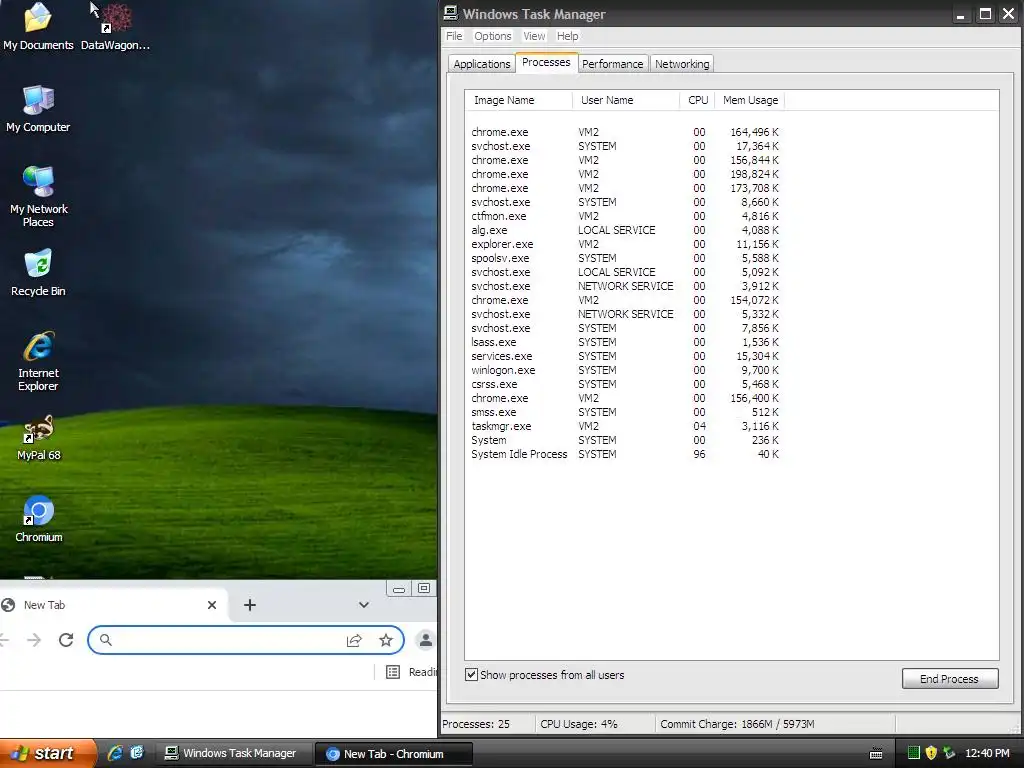Expand the Chromium tab search chevron

click(364, 605)
